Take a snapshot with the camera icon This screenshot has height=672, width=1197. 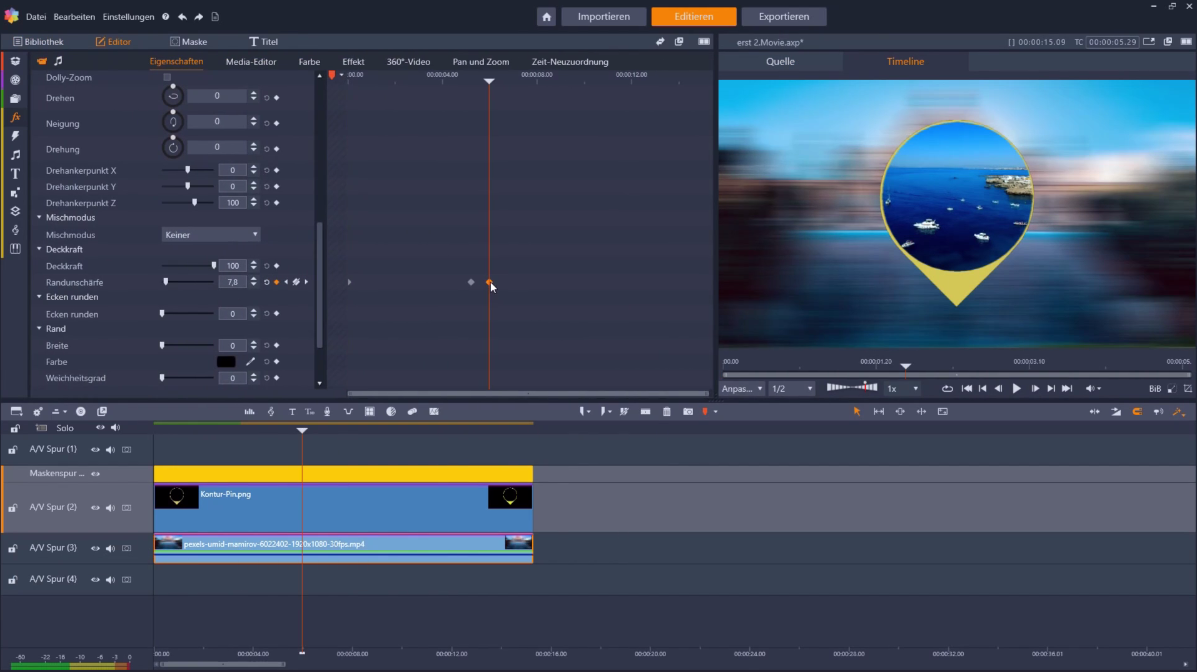(687, 411)
